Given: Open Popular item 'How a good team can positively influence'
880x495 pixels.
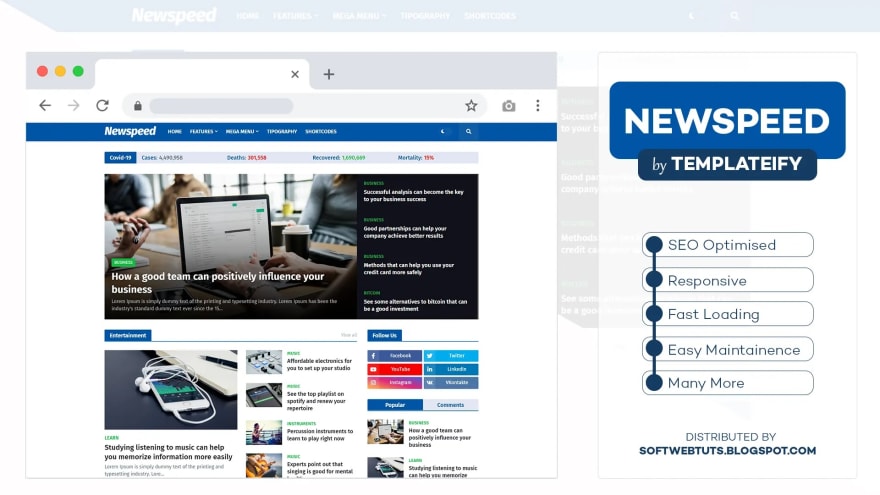Looking at the screenshot, I should tap(439, 437).
